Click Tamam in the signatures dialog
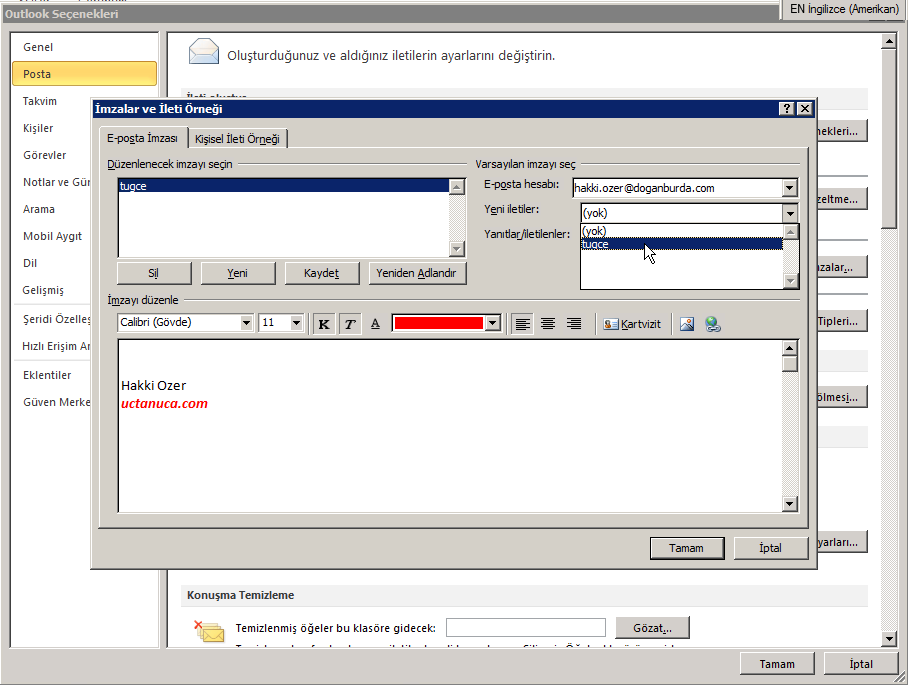The image size is (908, 685). click(x=687, y=548)
